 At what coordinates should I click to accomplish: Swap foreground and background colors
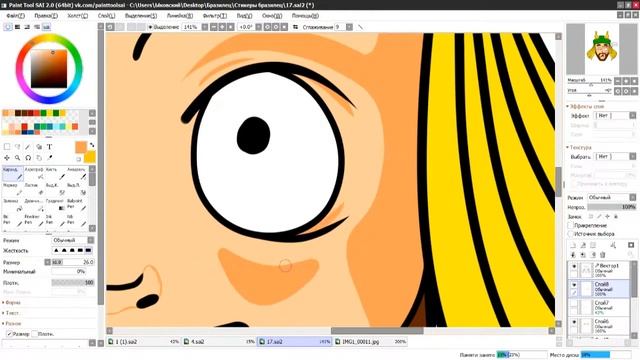pyautogui.click(x=92, y=145)
